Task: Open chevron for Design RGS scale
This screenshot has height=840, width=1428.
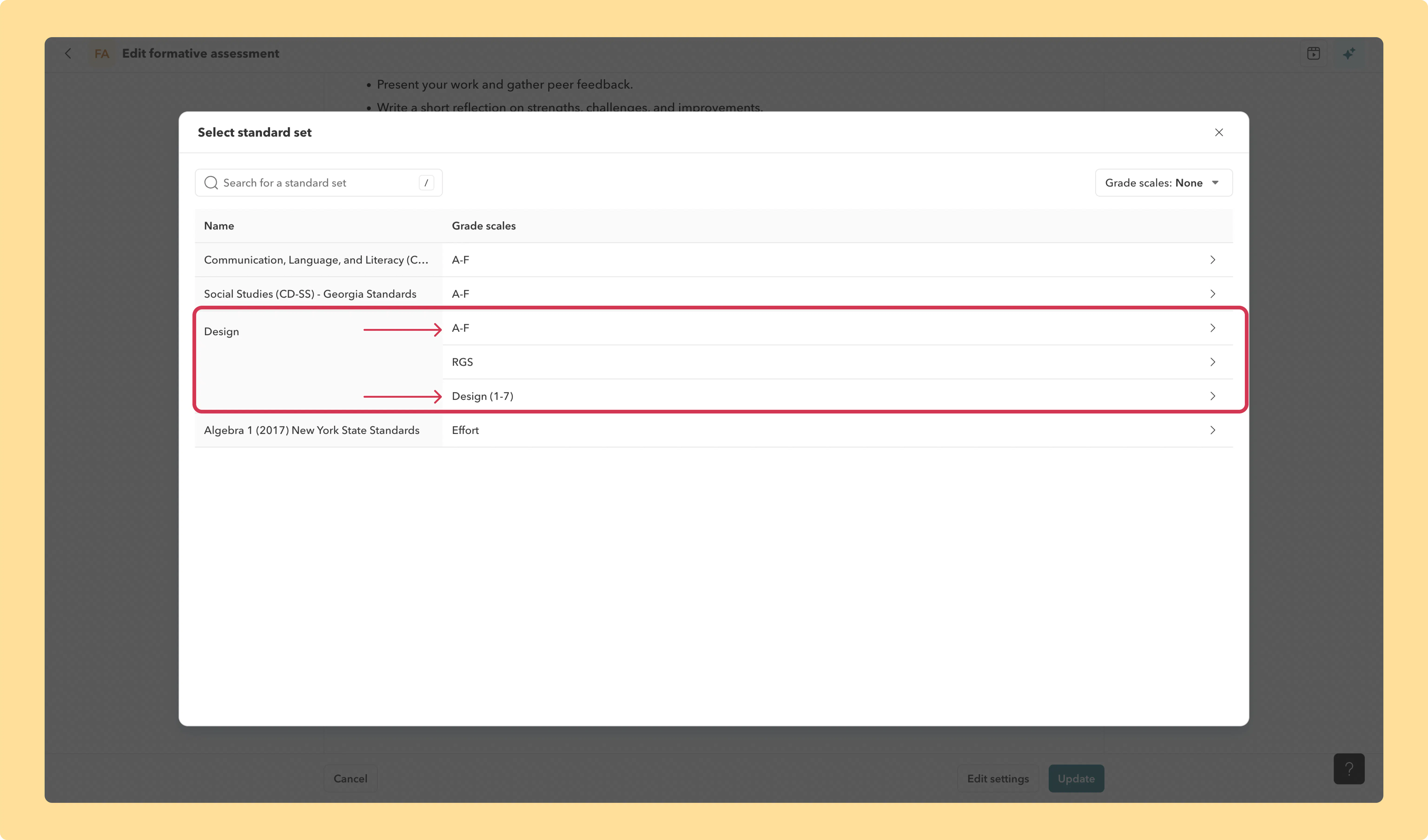Action: point(1213,362)
